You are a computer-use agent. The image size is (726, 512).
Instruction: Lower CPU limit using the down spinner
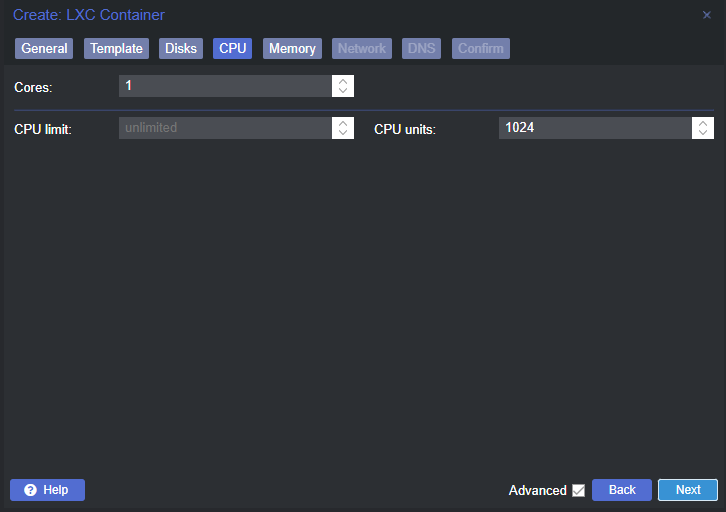343,133
